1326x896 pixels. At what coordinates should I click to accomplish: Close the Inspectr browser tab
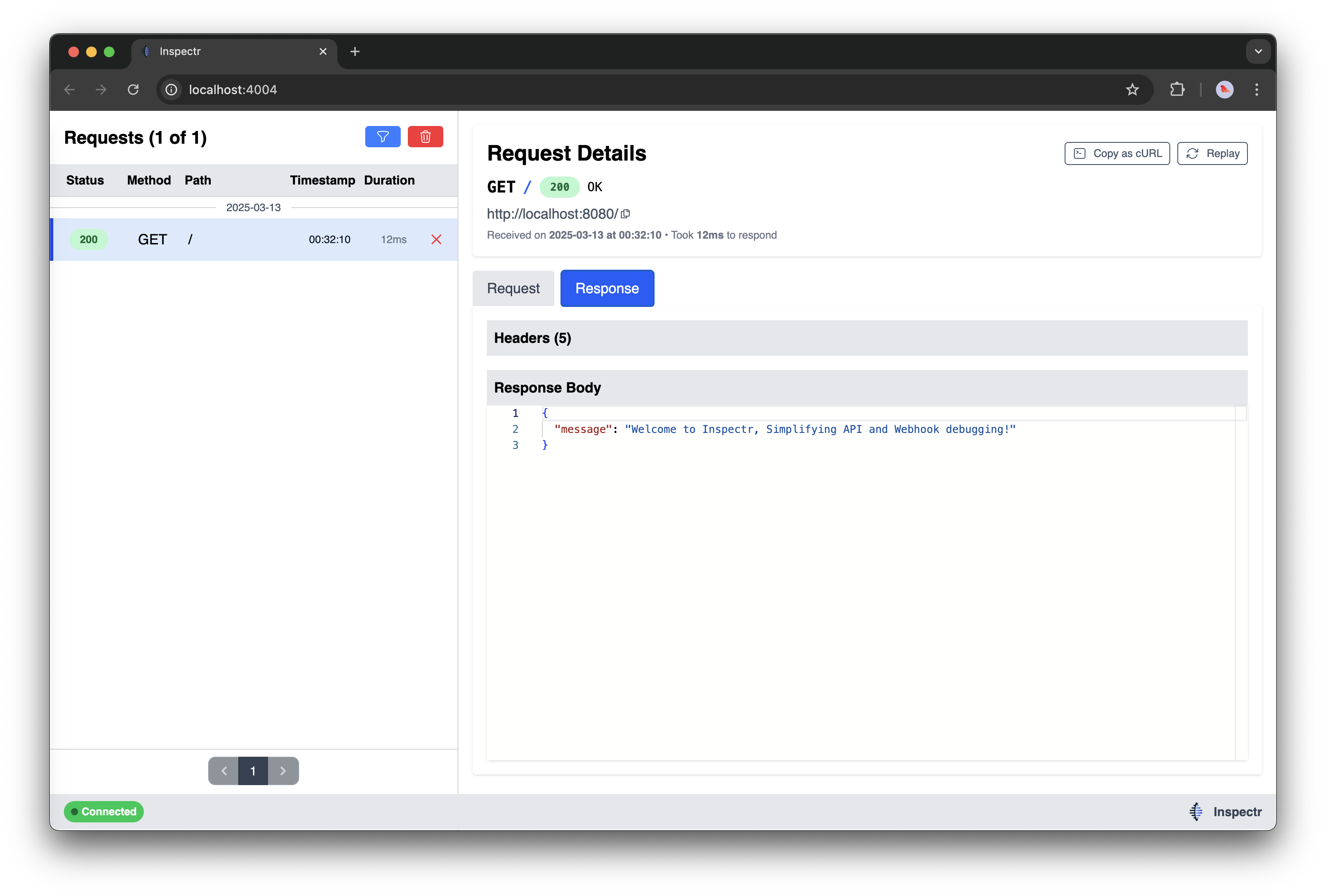point(323,51)
